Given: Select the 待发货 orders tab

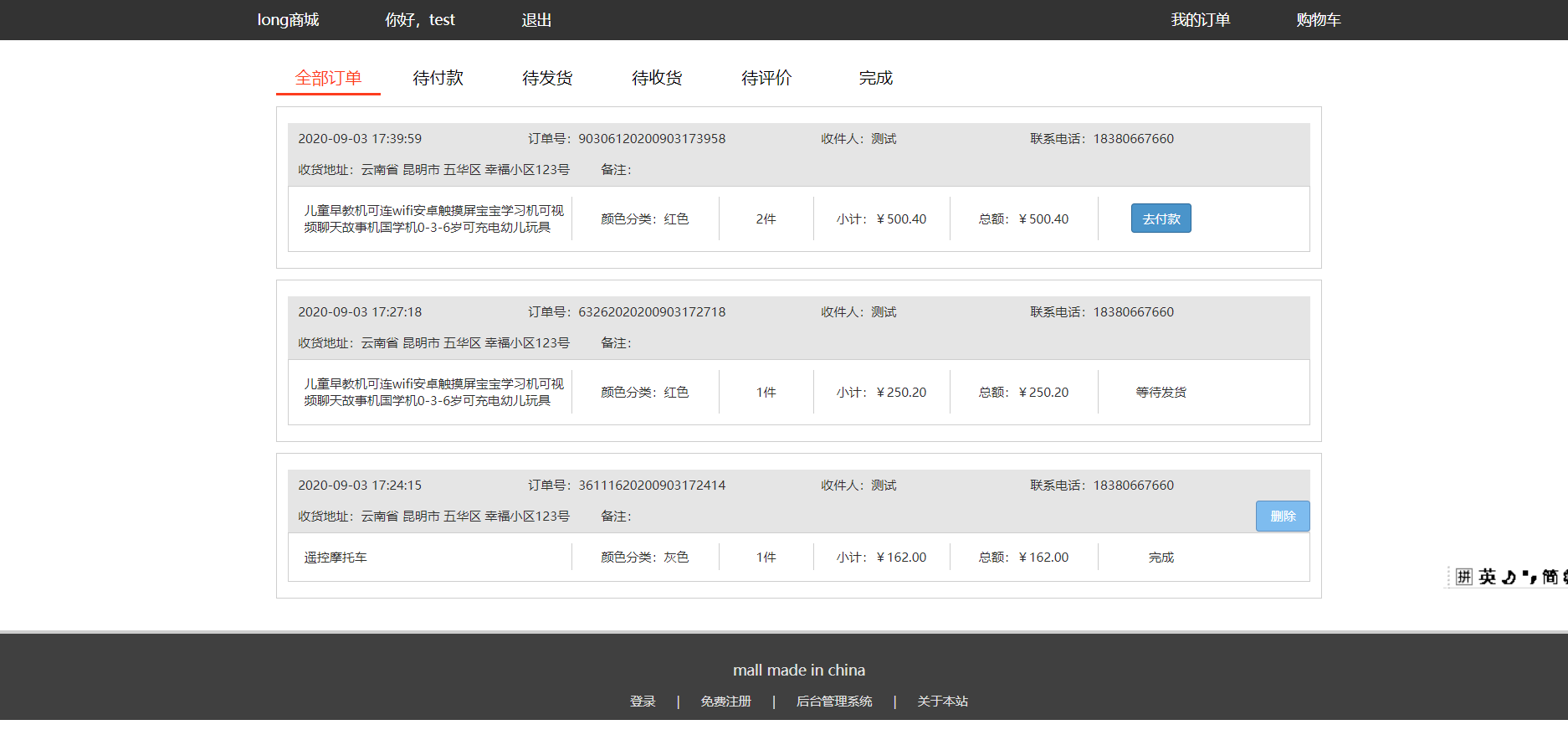Looking at the screenshot, I should pos(547,78).
